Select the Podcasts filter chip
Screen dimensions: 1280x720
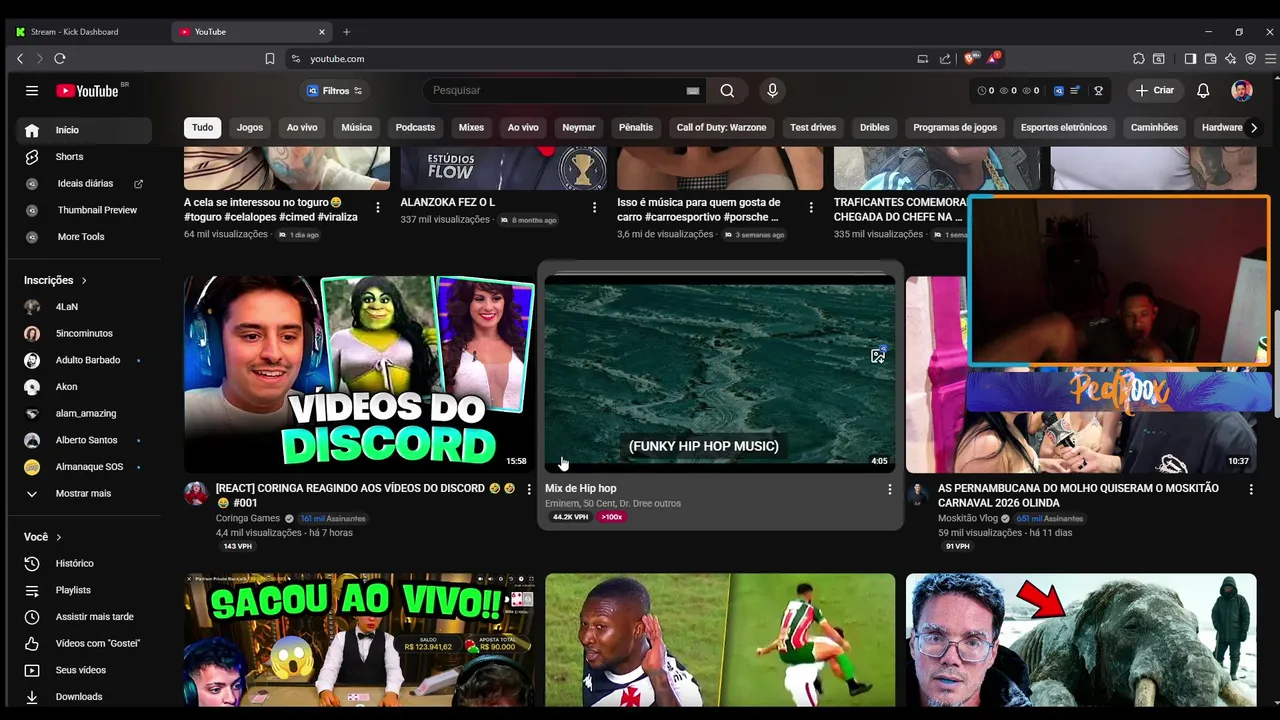click(415, 127)
